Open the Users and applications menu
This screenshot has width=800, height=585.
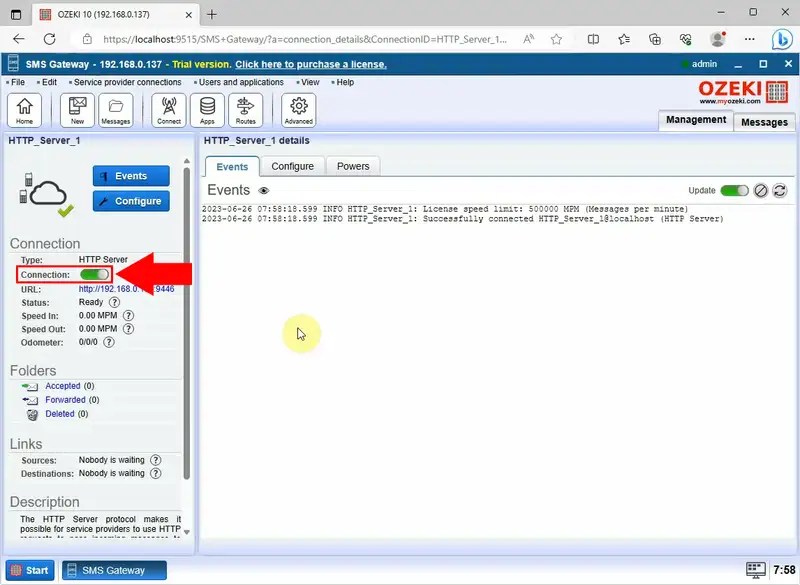coord(241,82)
